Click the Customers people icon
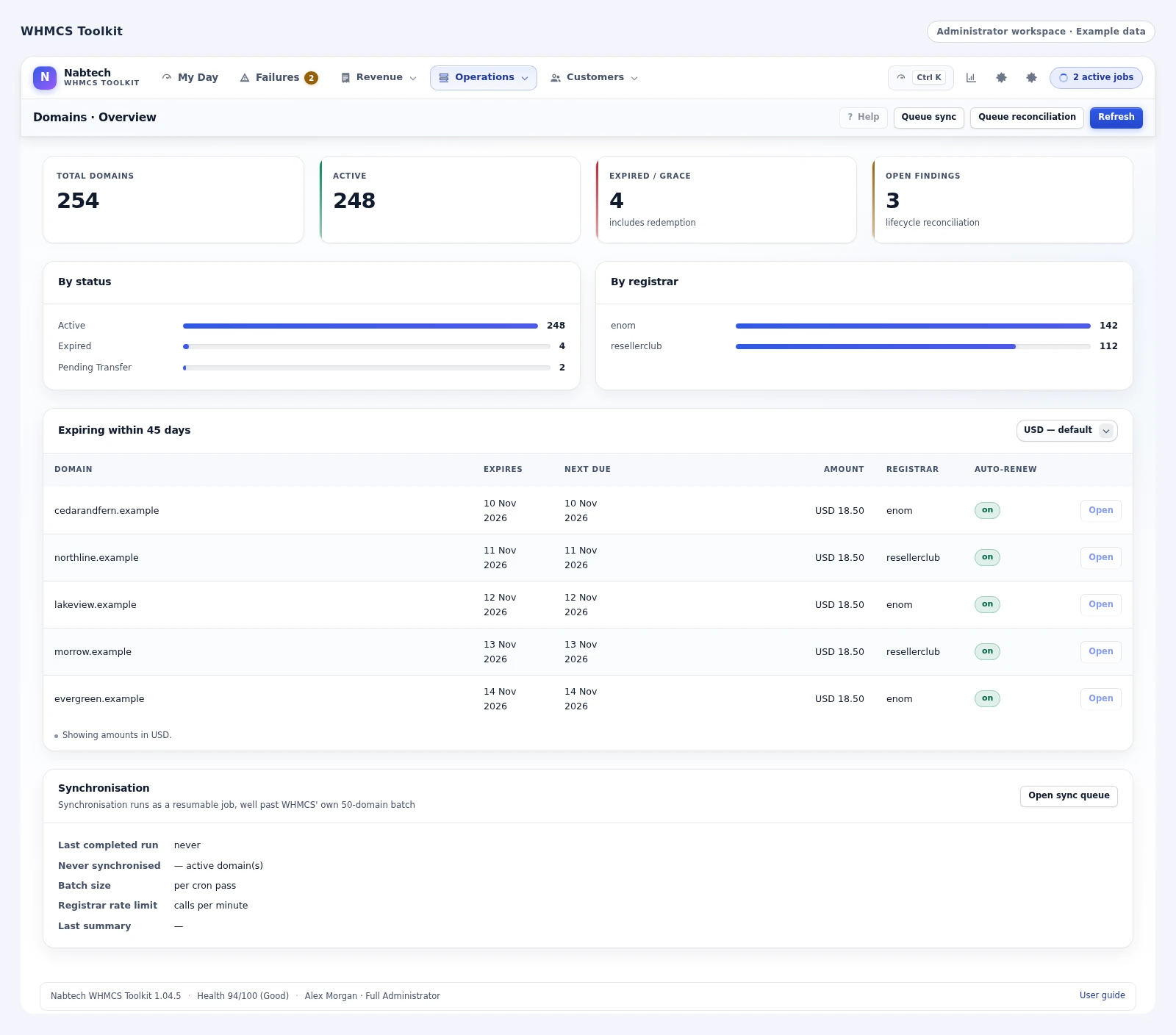Viewport: 1176px width, 1035px height. [x=556, y=78]
